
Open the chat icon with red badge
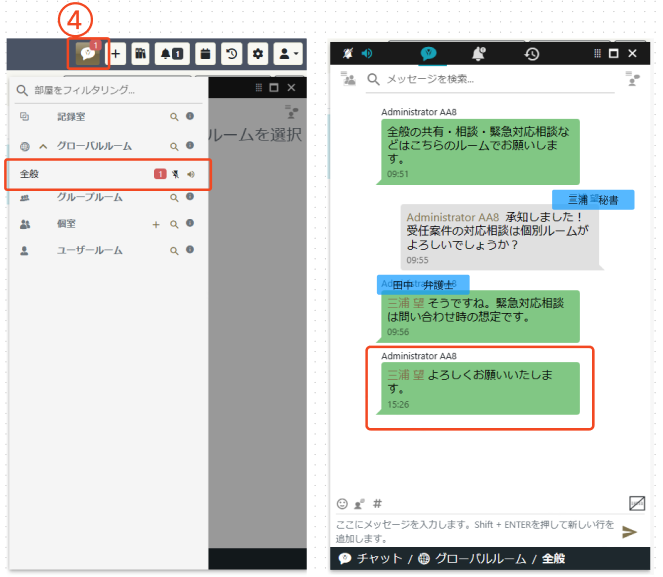coord(87,53)
